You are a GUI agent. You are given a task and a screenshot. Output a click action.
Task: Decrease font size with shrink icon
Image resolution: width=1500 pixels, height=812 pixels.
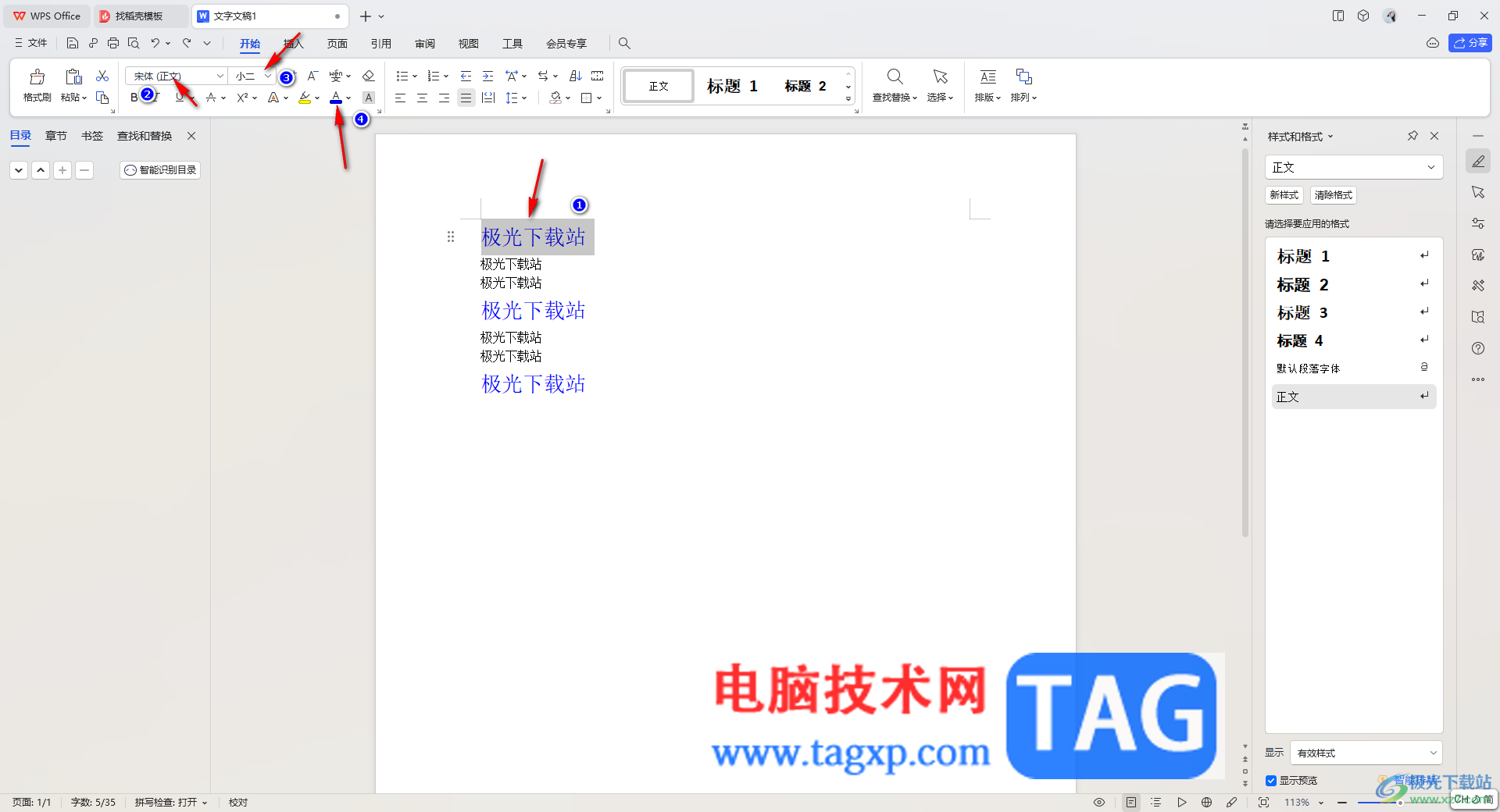[x=312, y=76]
